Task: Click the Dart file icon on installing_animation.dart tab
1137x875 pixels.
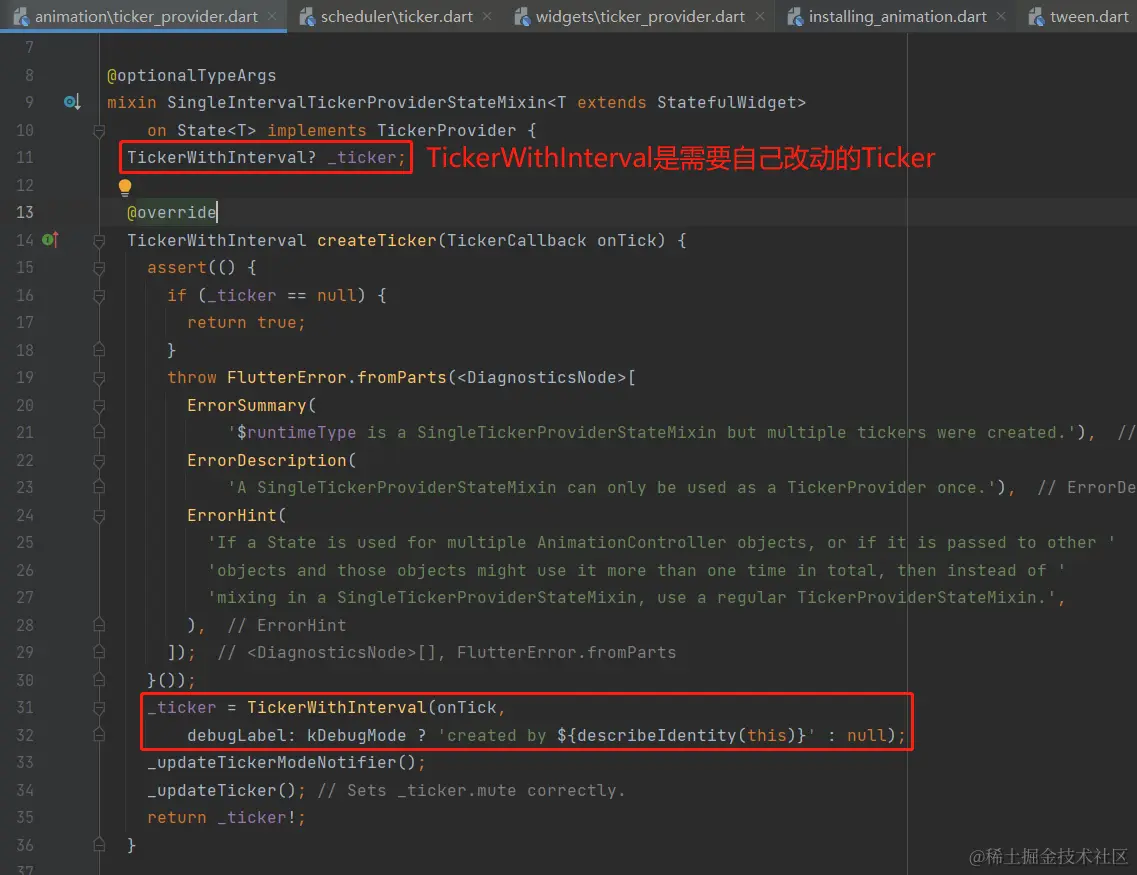Action: tap(795, 16)
